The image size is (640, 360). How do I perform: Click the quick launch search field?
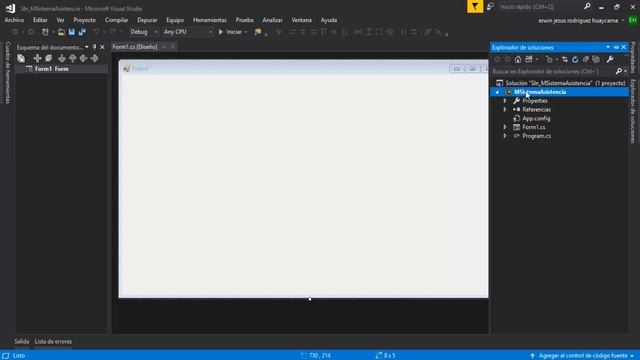[x=540, y=7]
